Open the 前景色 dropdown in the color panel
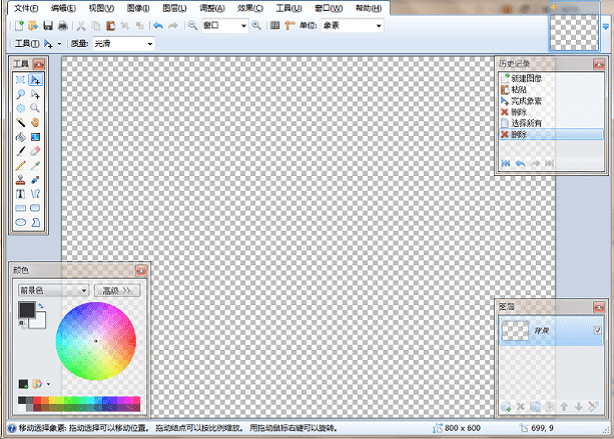 coord(84,290)
